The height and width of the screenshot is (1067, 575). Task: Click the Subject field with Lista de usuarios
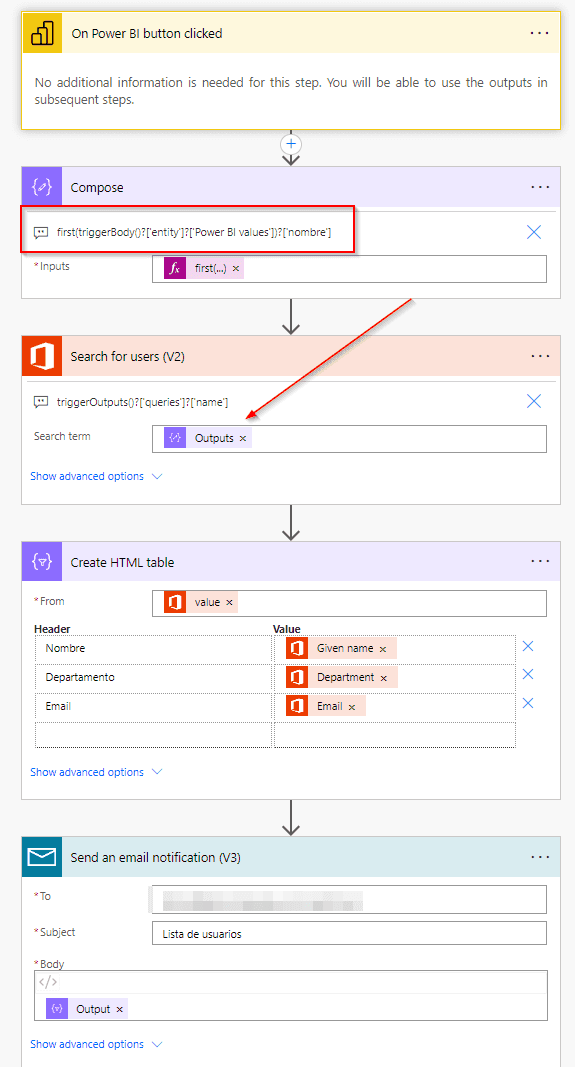click(349, 934)
